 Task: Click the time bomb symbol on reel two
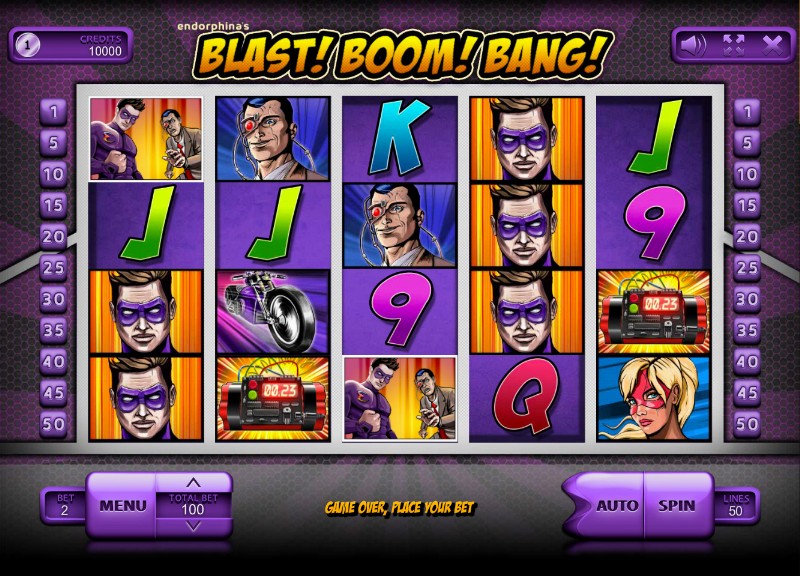tap(273, 398)
